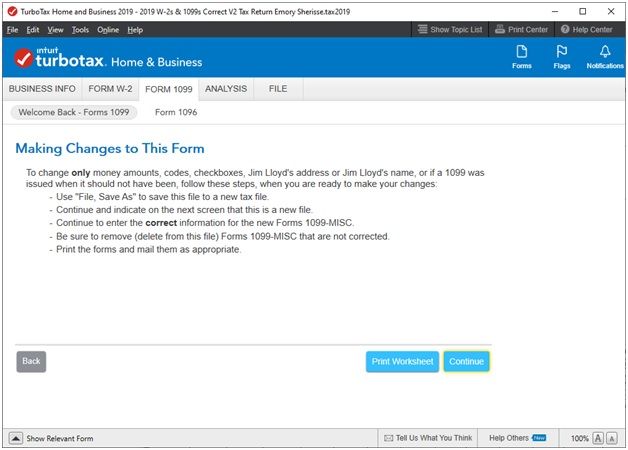This screenshot has width=628, height=450.
Task: Click the smaller text size A icon
Action: pyautogui.click(x=611, y=438)
